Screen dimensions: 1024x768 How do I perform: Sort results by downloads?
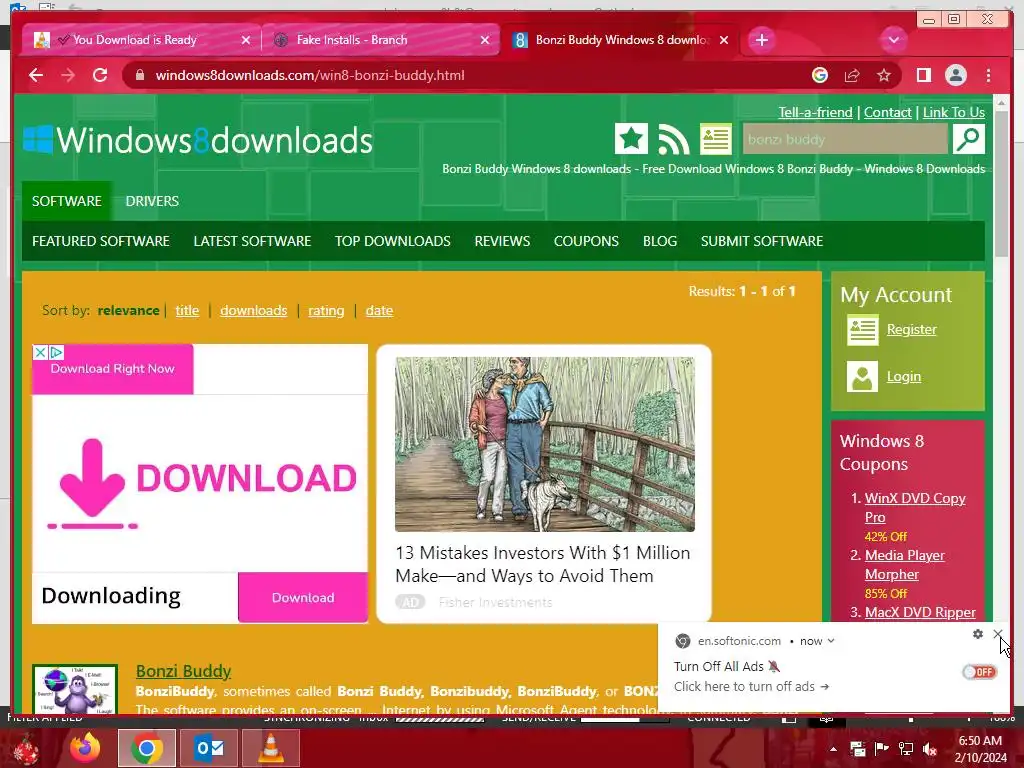253,310
